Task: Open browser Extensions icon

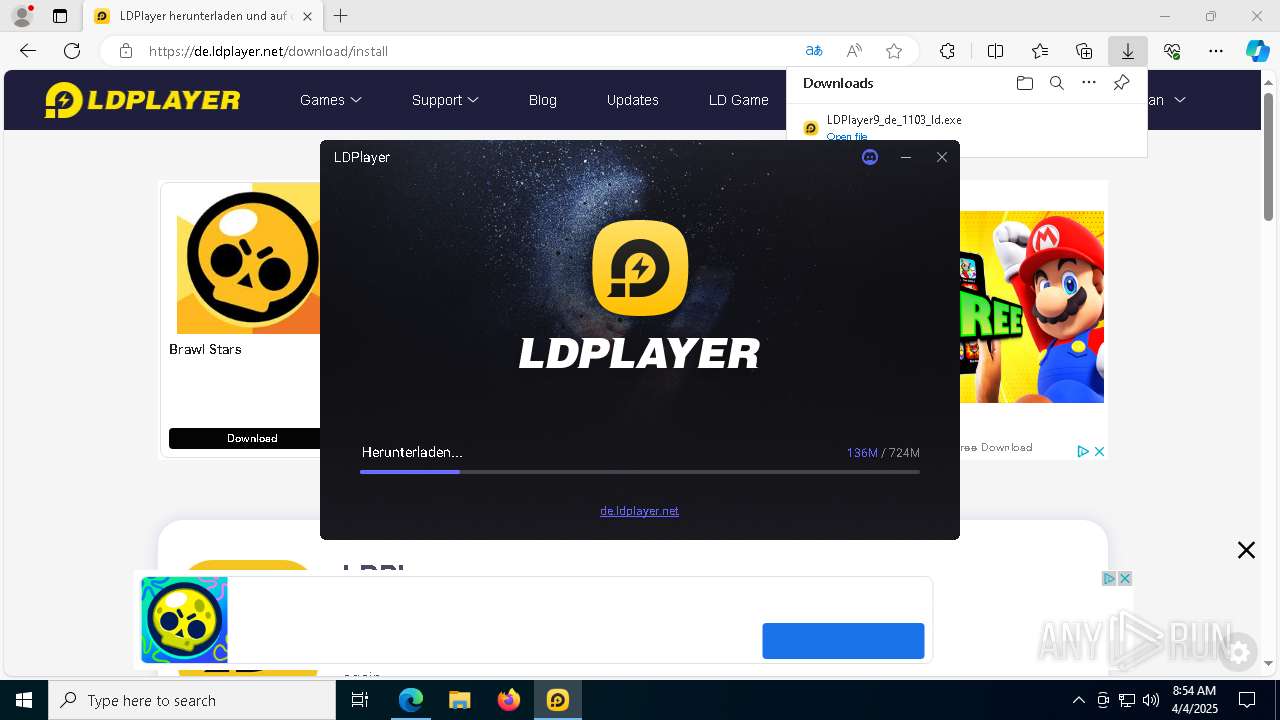Action: (x=947, y=51)
